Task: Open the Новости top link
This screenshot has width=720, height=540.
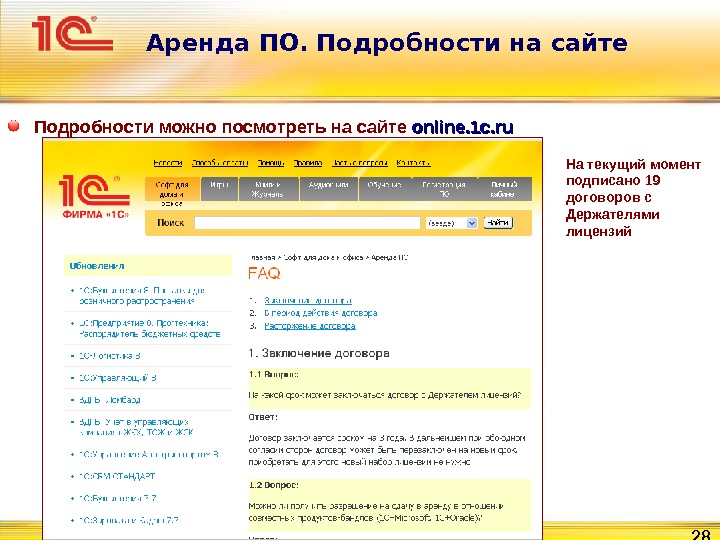Action: (x=168, y=163)
